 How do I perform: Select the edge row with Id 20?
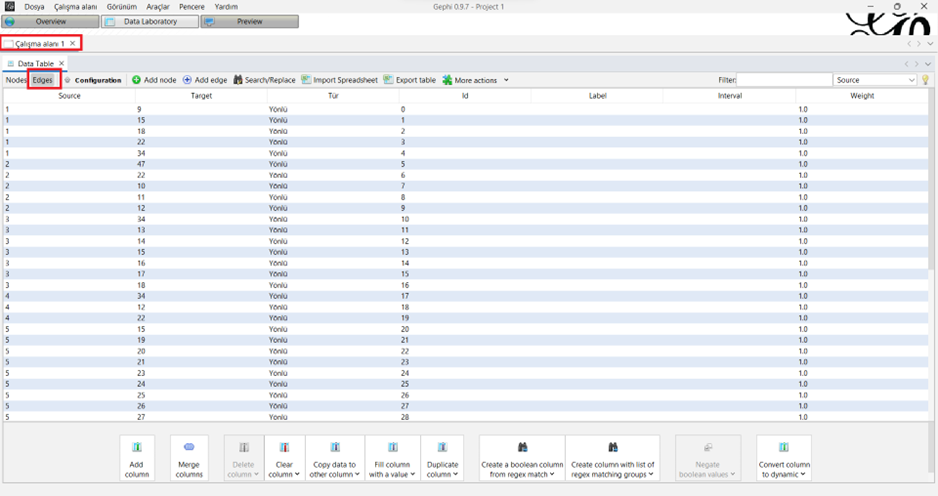pyautogui.click(x=466, y=329)
